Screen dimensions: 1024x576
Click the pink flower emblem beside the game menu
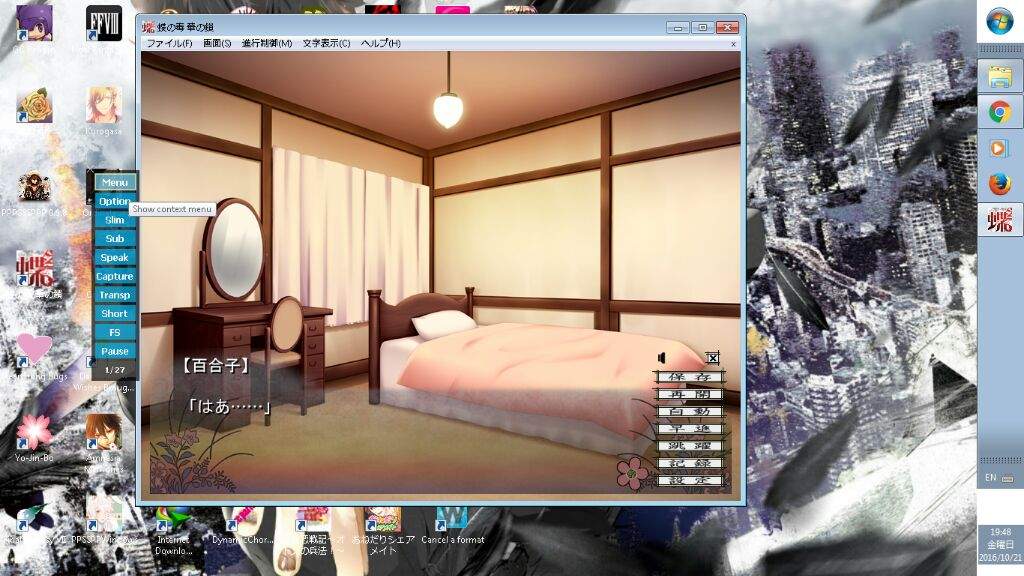(x=632, y=473)
